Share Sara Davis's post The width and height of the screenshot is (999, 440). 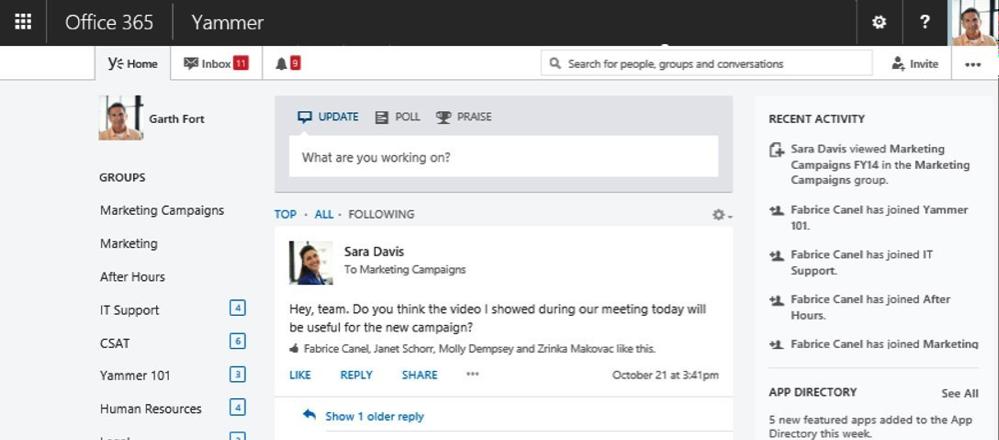pos(419,375)
